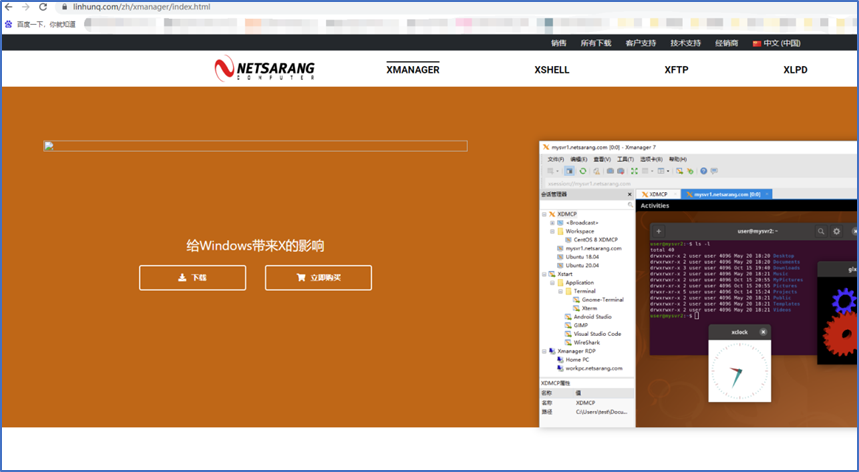The height and width of the screenshot is (472, 859).
Task: Select CentOS 8 XDMCP in the session tree
Action: pos(595,240)
